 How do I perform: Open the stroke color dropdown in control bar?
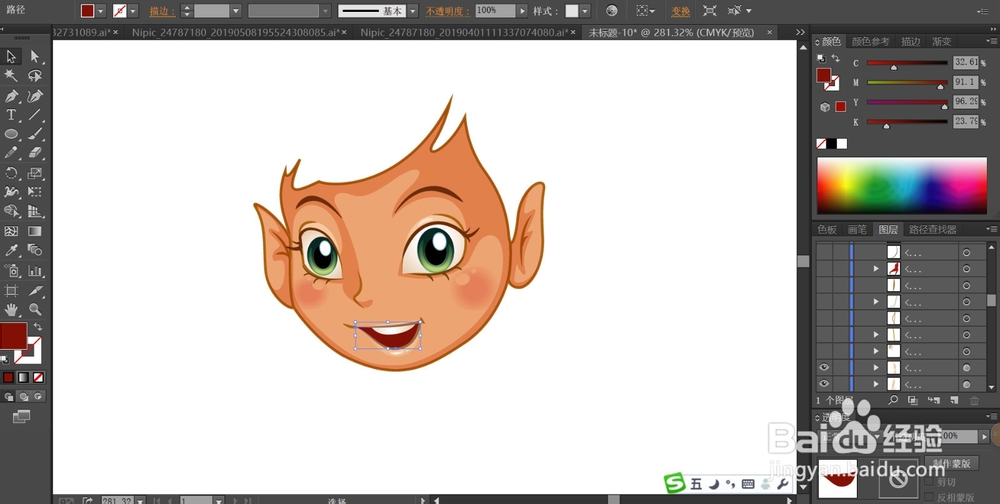pos(133,11)
